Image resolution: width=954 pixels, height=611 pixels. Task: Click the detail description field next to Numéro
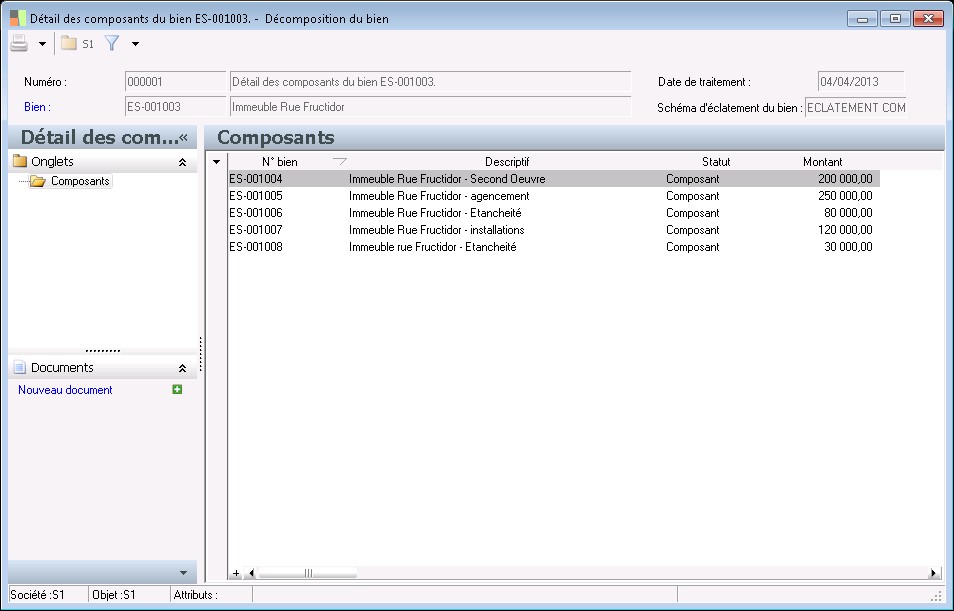(x=430, y=82)
